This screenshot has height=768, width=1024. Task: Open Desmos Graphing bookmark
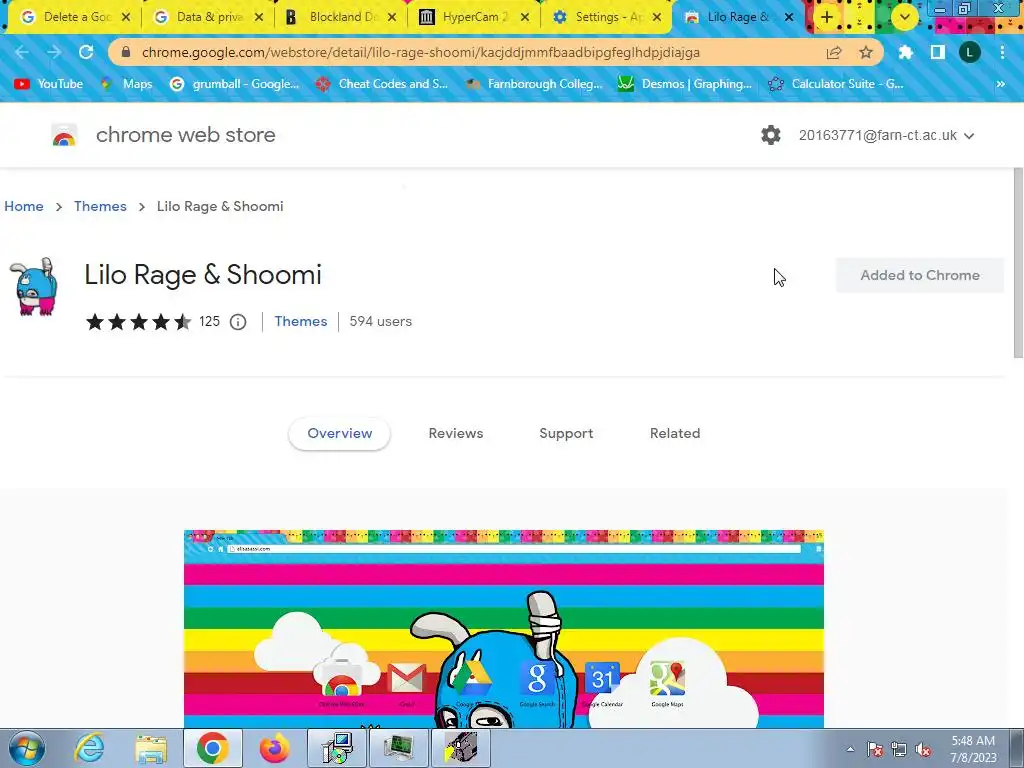(684, 84)
